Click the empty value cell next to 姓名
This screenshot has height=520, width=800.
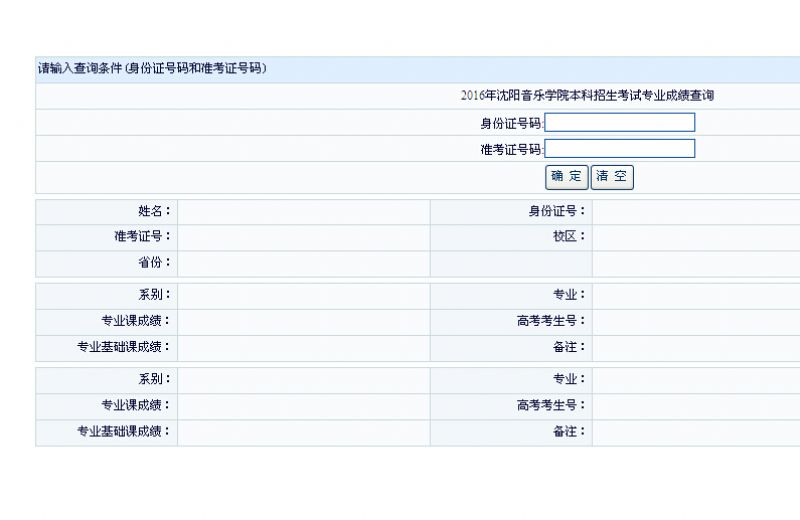(304, 211)
